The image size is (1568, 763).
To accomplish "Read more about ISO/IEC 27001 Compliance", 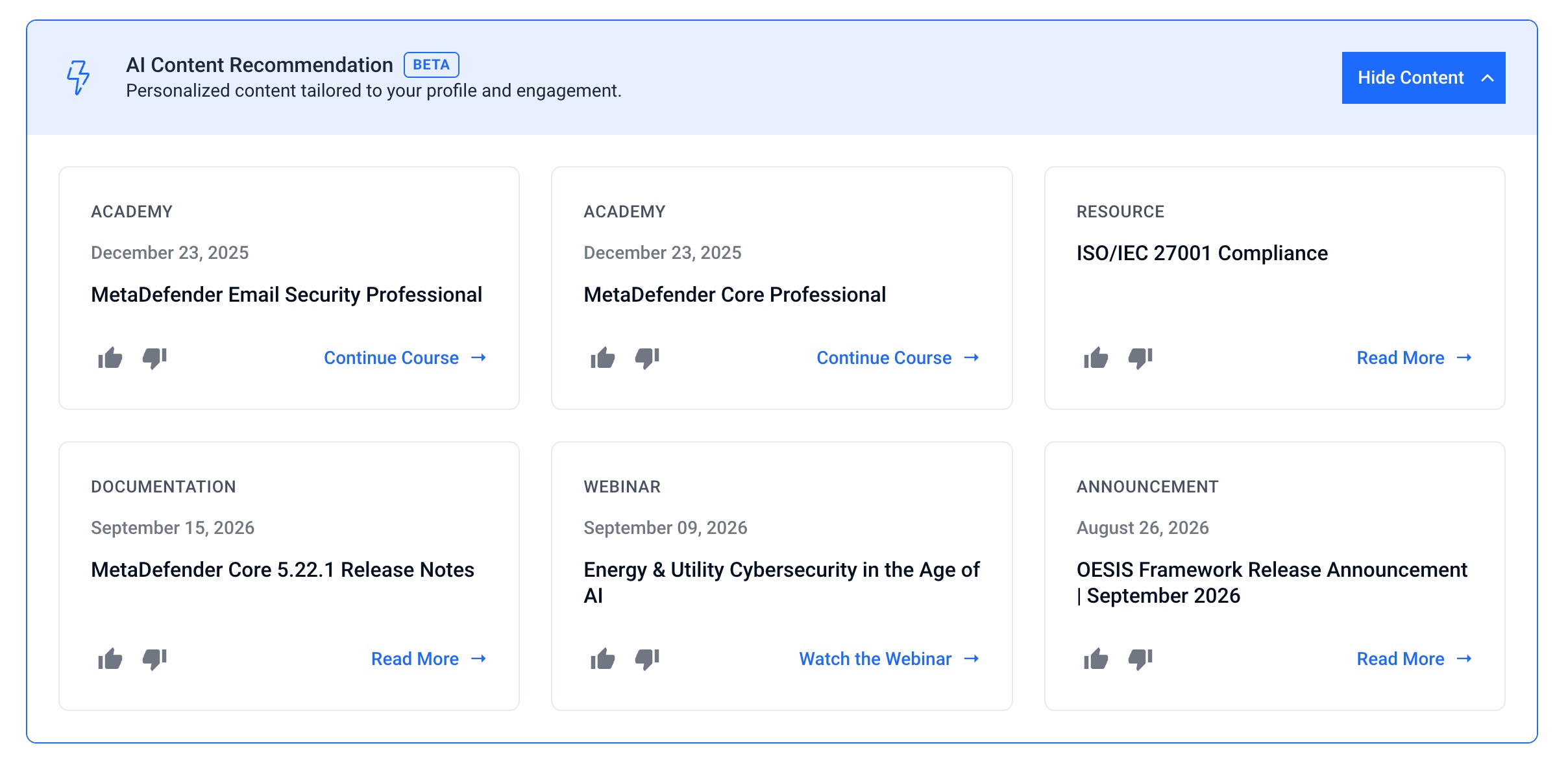I will click(1414, 357).
